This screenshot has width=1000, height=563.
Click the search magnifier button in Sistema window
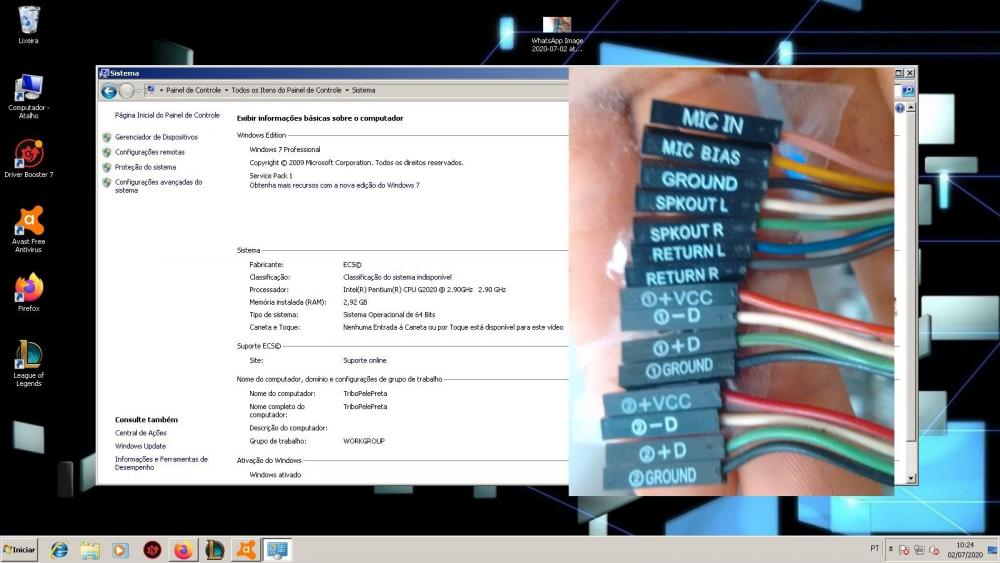click(908, 91)
